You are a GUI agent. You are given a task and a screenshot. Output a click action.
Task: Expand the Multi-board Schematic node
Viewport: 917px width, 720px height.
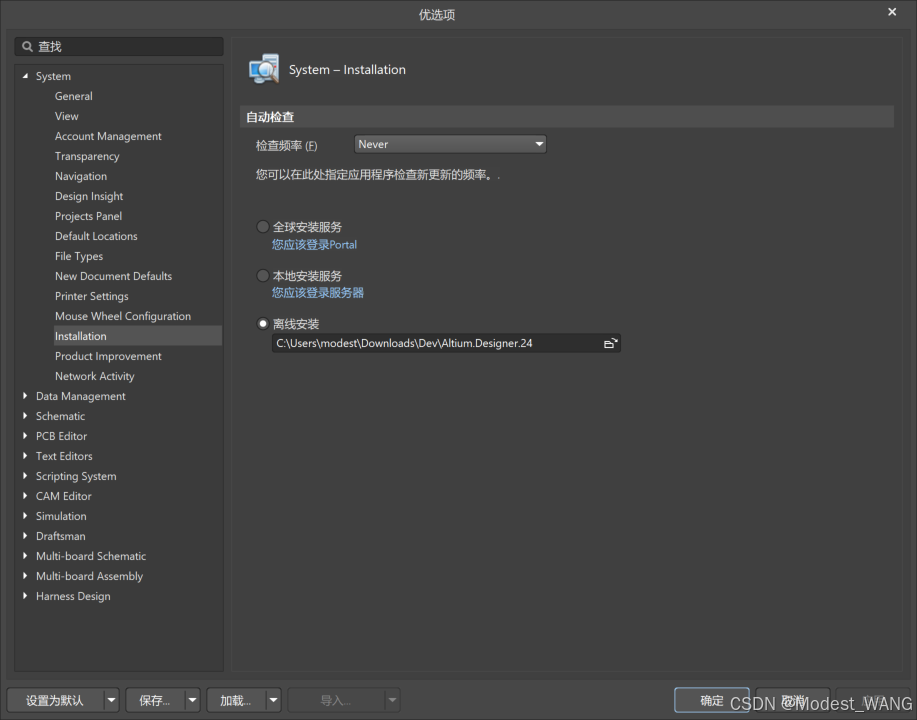coord(25,556)
